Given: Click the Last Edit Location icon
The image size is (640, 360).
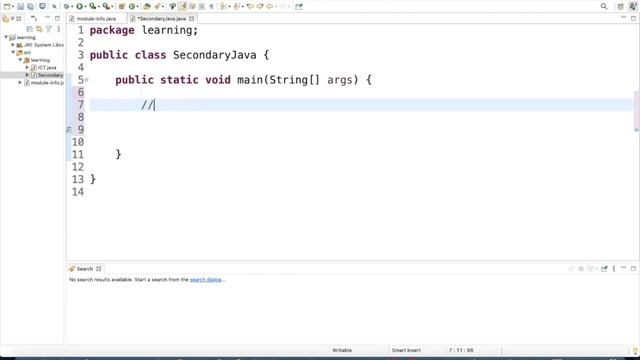Looking at the screenshot, I should [x=250, y=7].
